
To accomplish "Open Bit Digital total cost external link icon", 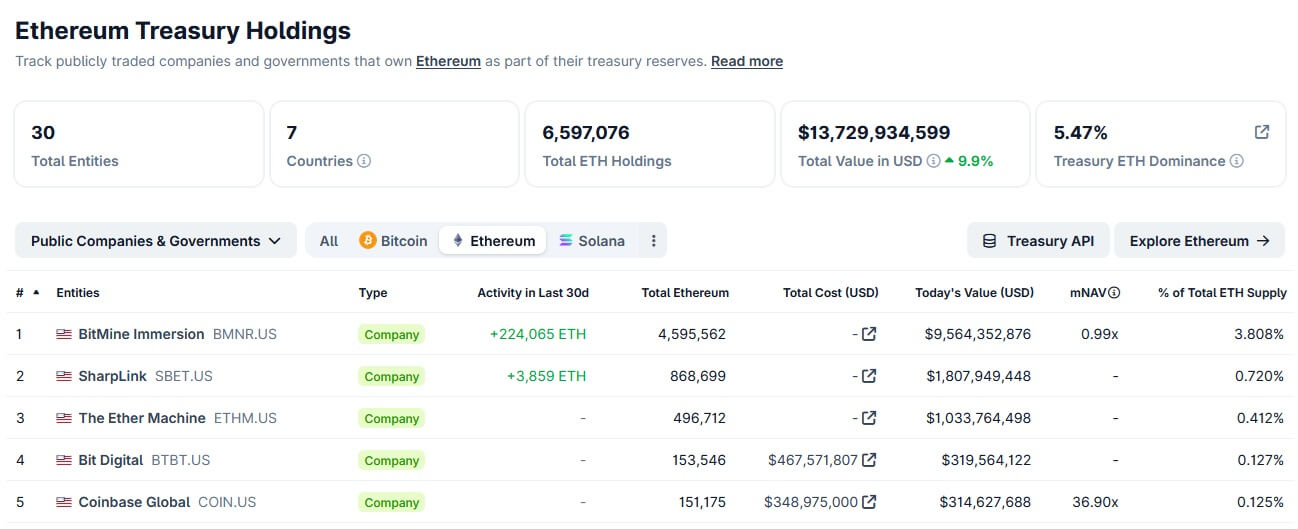I will [869, 460].
